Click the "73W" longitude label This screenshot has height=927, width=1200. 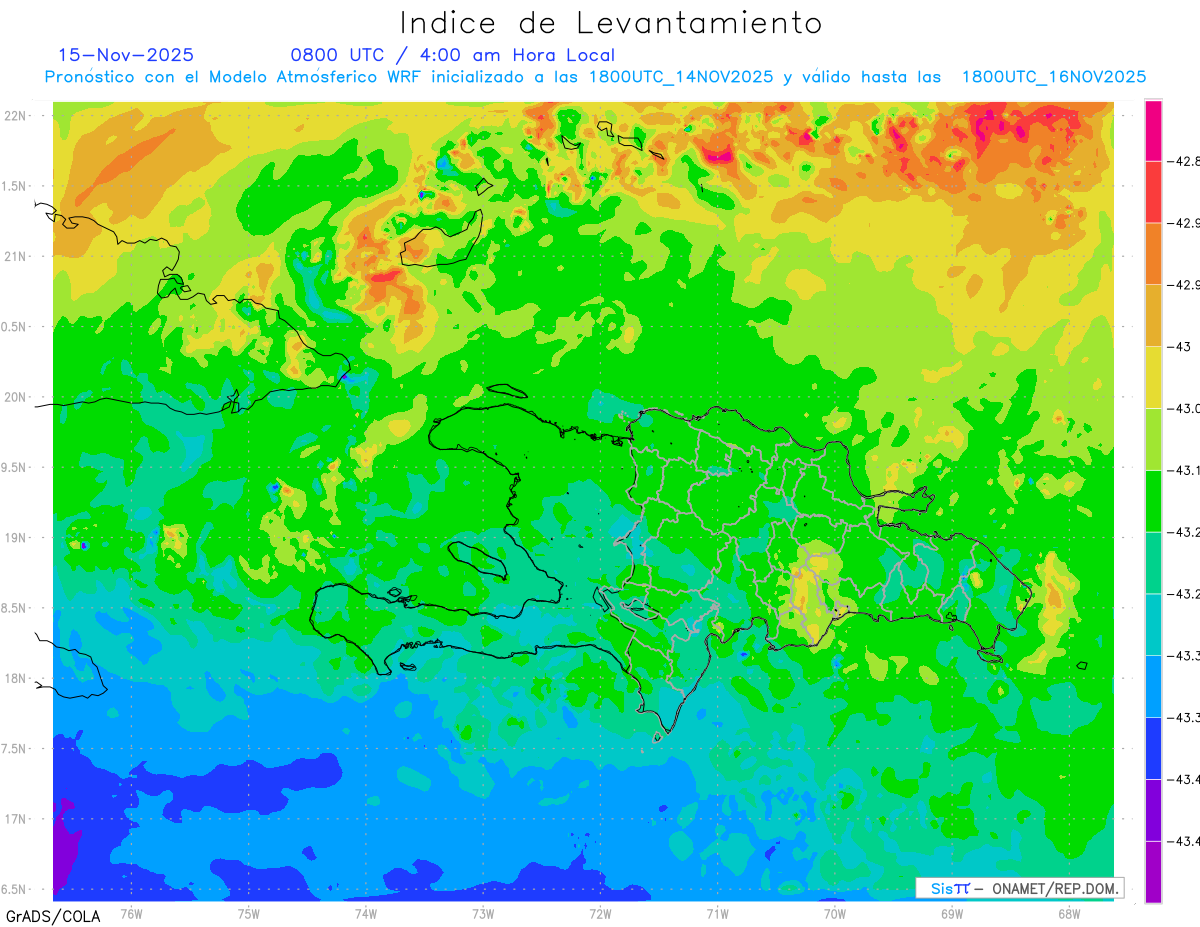coord(483,914)
